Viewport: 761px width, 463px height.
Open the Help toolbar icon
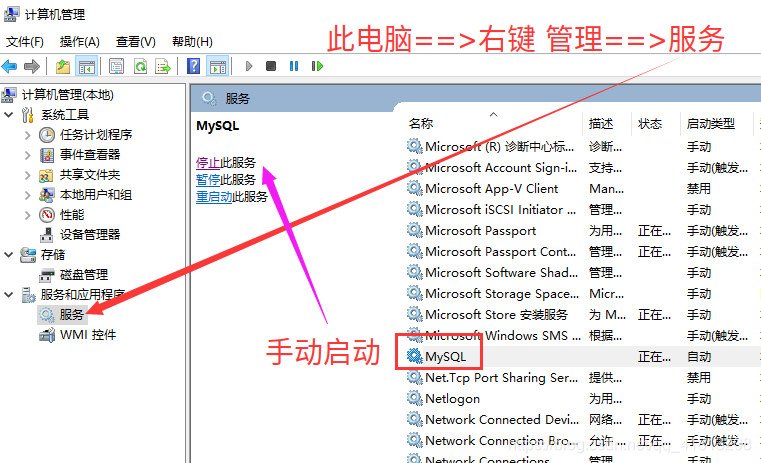(x=193, y=66)
